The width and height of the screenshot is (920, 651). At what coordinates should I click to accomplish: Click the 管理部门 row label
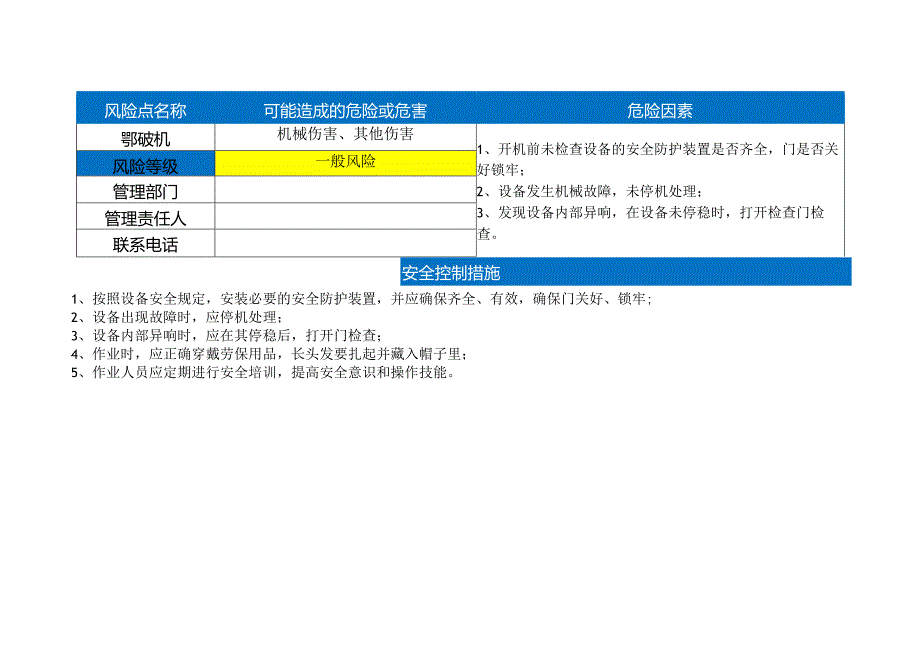[x=146, y=190]
